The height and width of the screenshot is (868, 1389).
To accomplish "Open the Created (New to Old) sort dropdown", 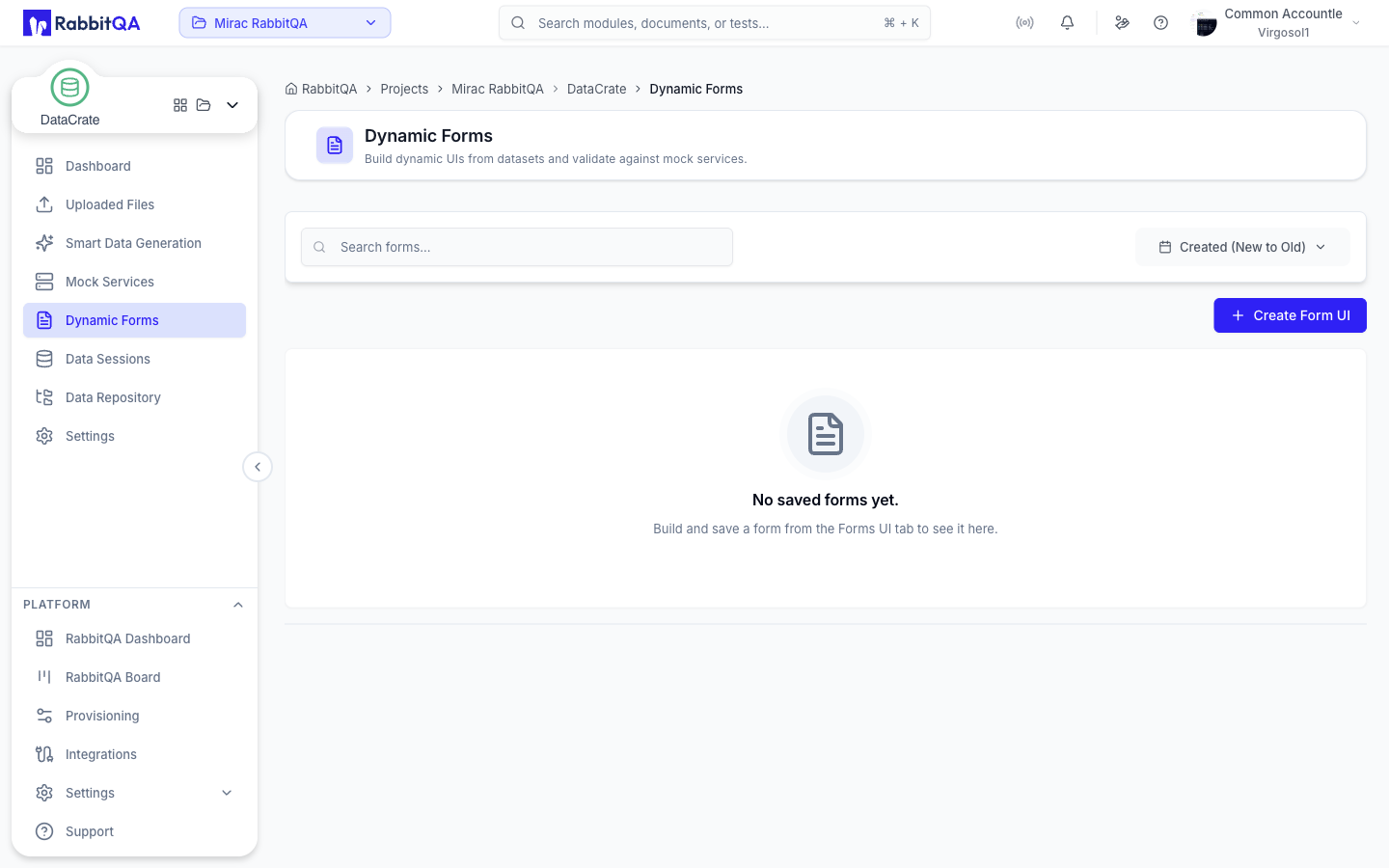I will (1242, 247).
